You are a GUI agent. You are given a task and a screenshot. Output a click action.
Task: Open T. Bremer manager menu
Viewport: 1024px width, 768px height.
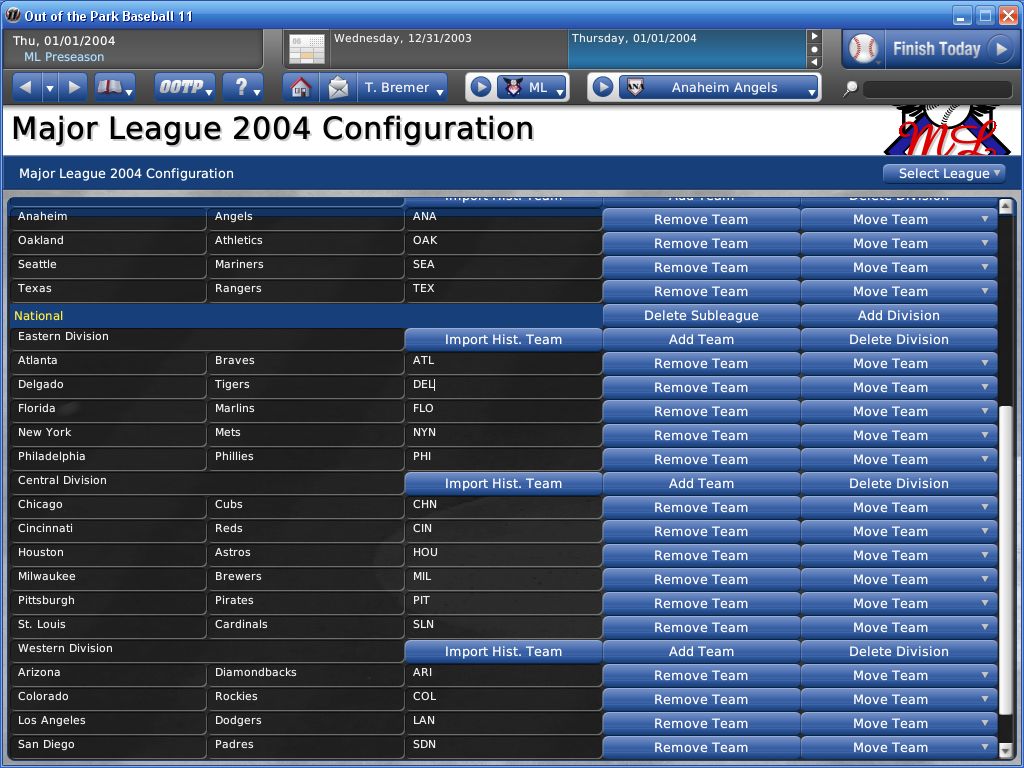point(402,87)
